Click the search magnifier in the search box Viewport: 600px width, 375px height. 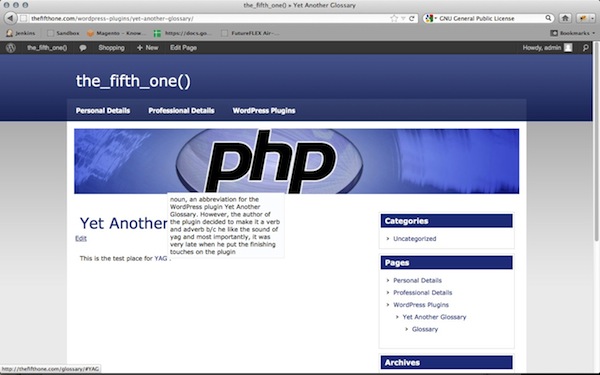click(x=548, y=18)
